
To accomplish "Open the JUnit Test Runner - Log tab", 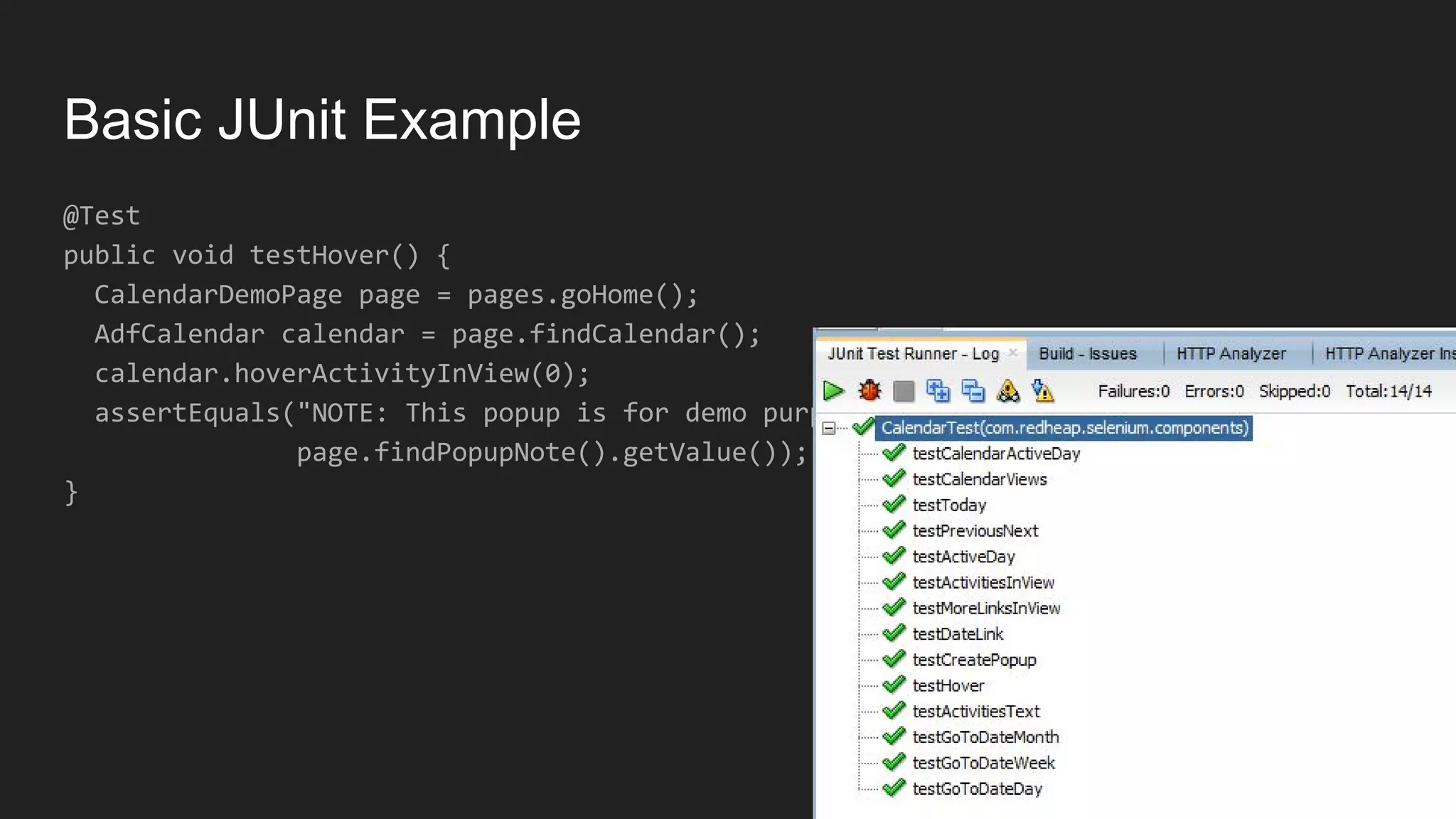I will pos(914,354).
